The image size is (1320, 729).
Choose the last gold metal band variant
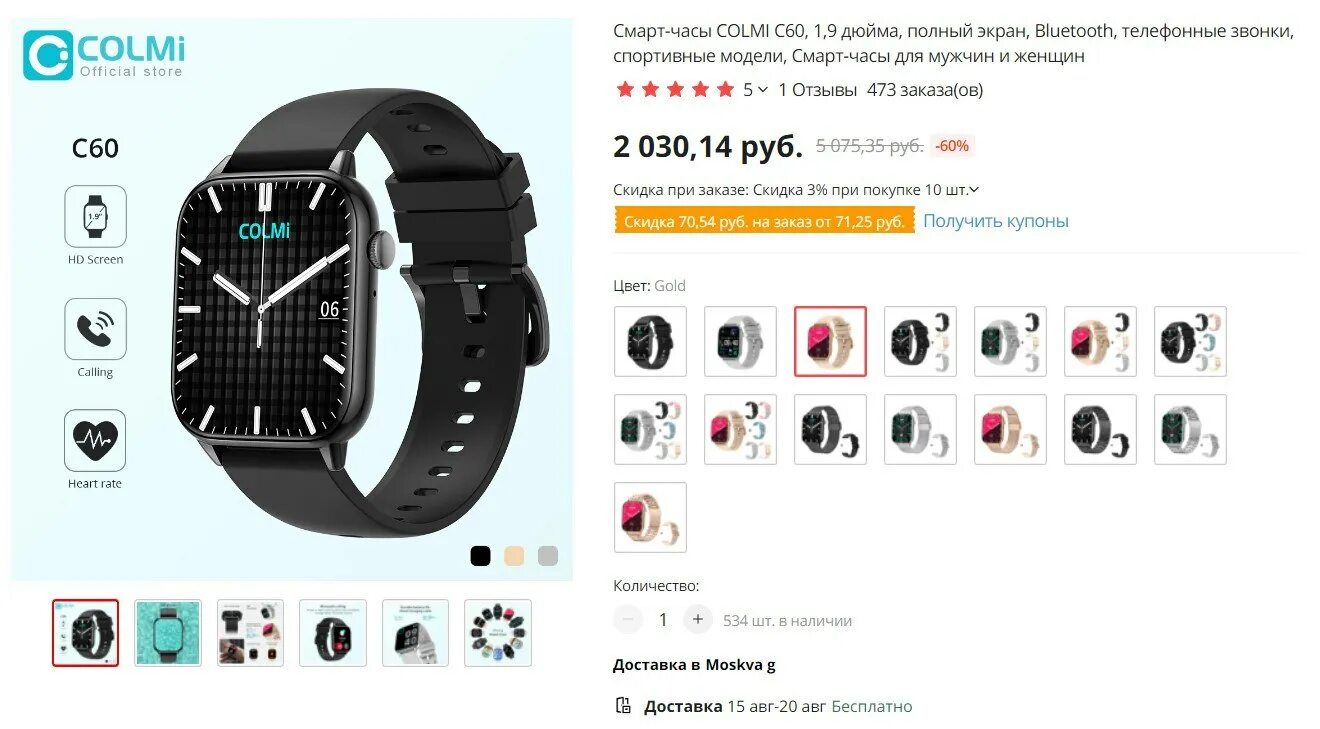coord(650,517)
